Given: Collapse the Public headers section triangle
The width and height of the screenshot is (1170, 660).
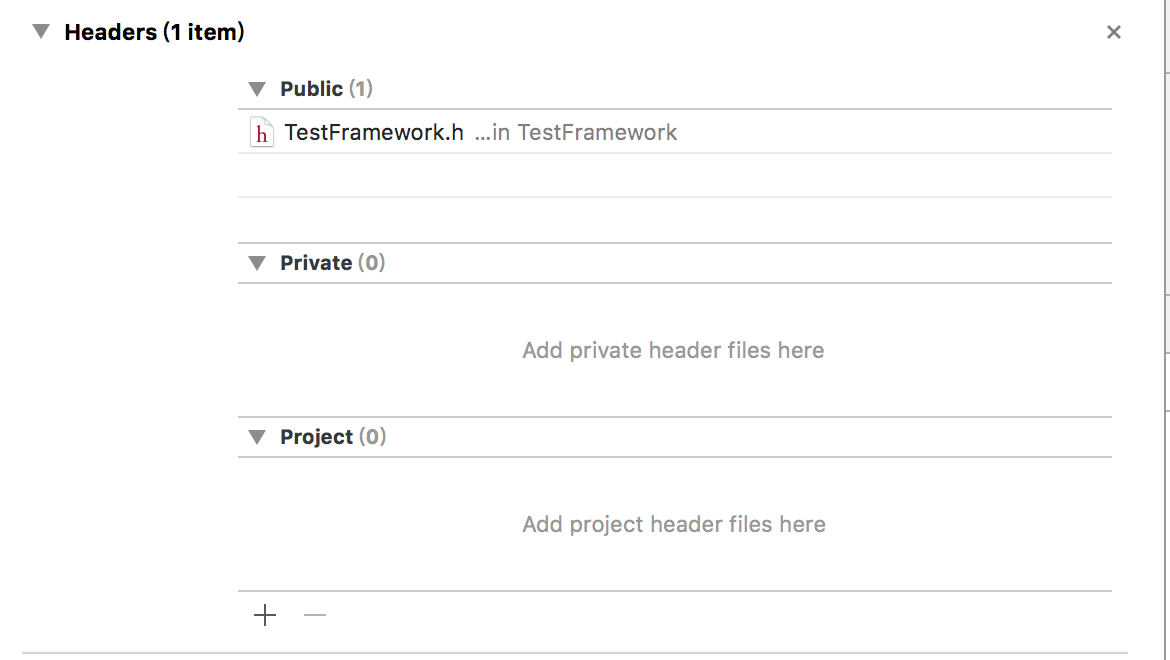Looking at the screenshot, I should (x=257, y=89).
